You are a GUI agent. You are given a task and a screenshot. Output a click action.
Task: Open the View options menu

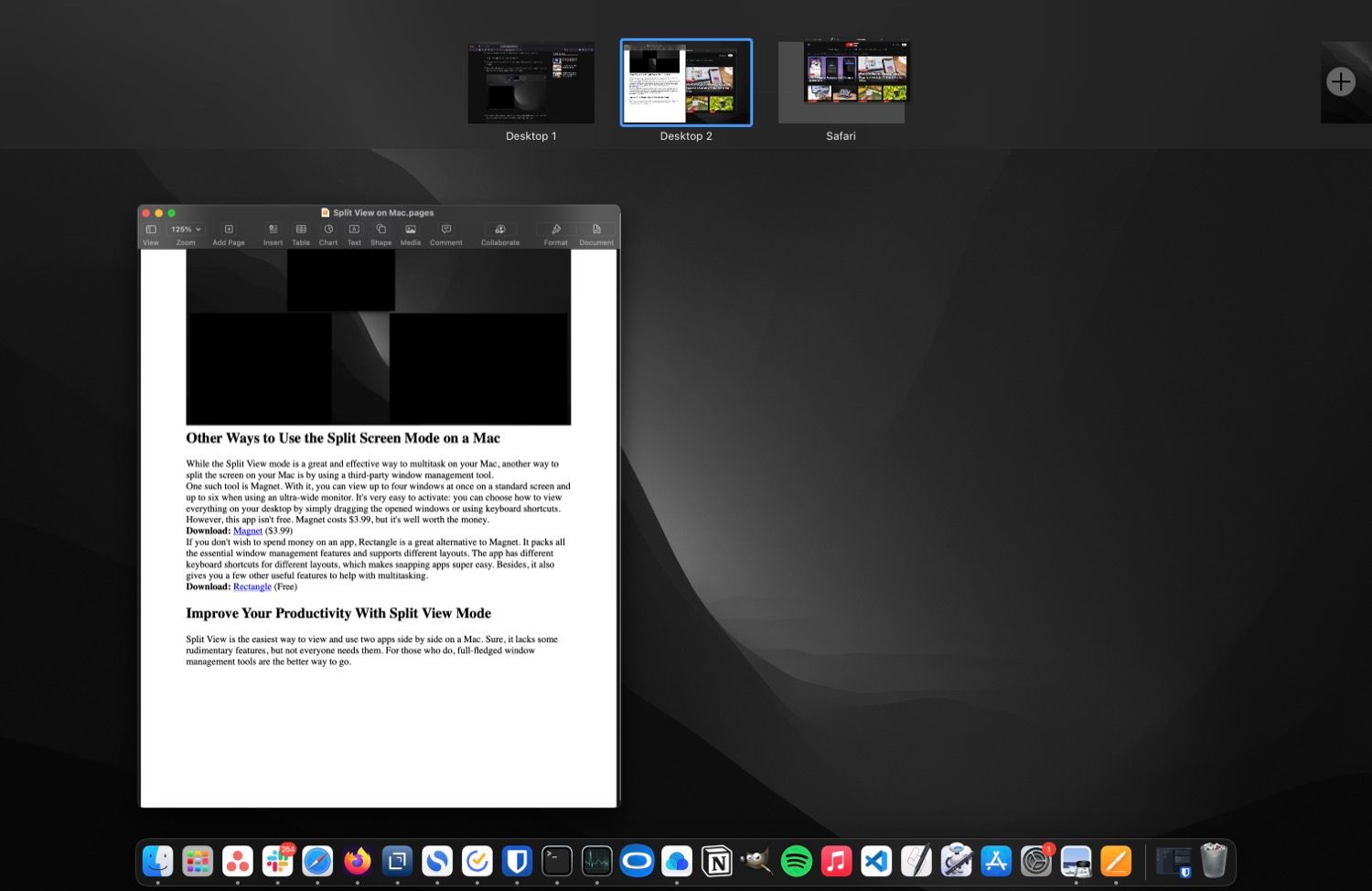coord(150,231)
